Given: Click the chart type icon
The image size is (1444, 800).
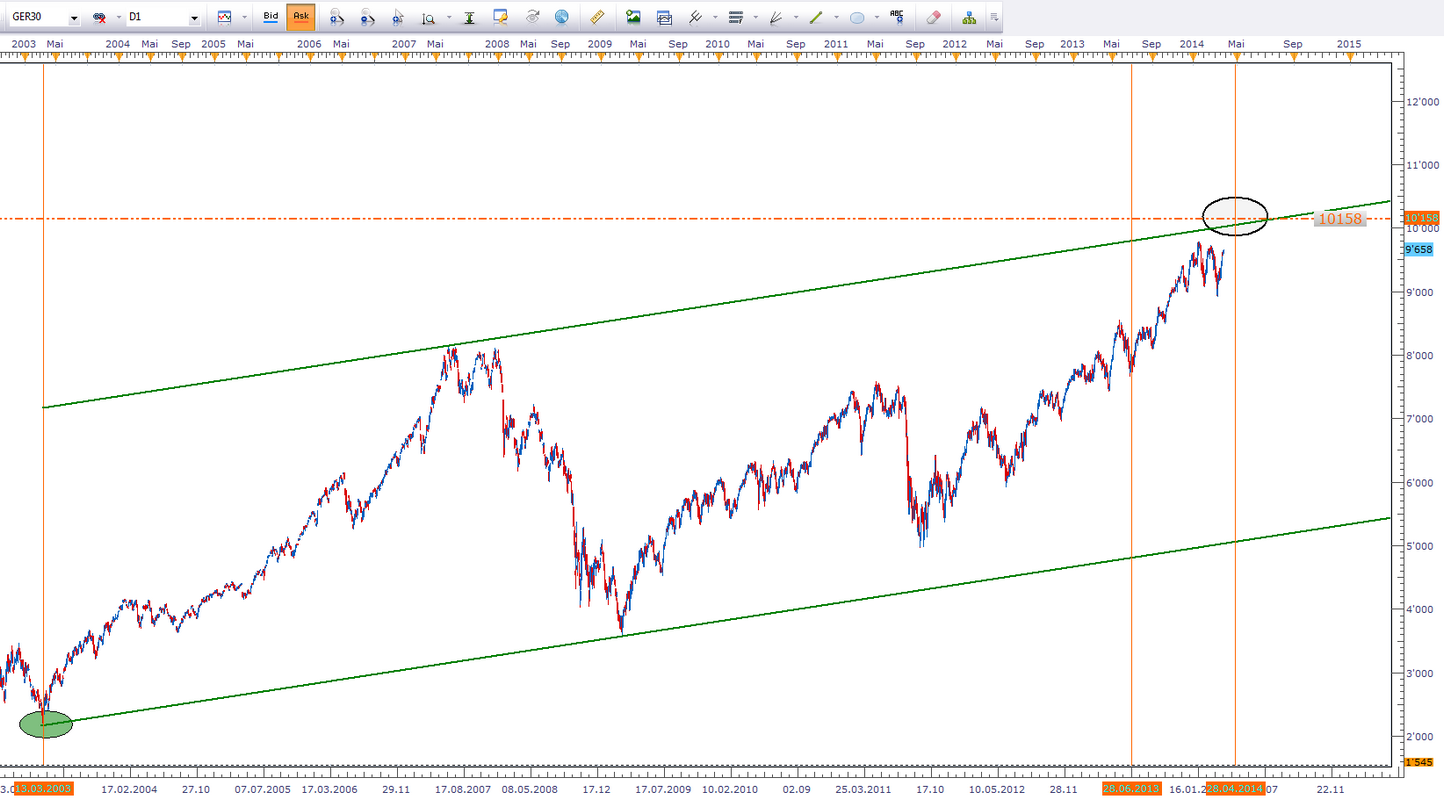Looking at the screenshot, I should pyautogui.click(x=224, y=17).
